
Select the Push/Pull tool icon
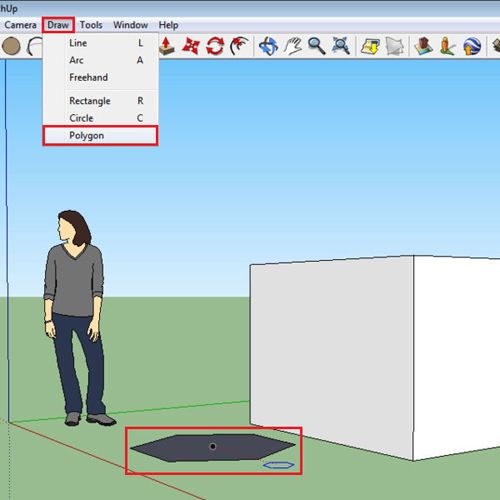(x=166, y=46)
